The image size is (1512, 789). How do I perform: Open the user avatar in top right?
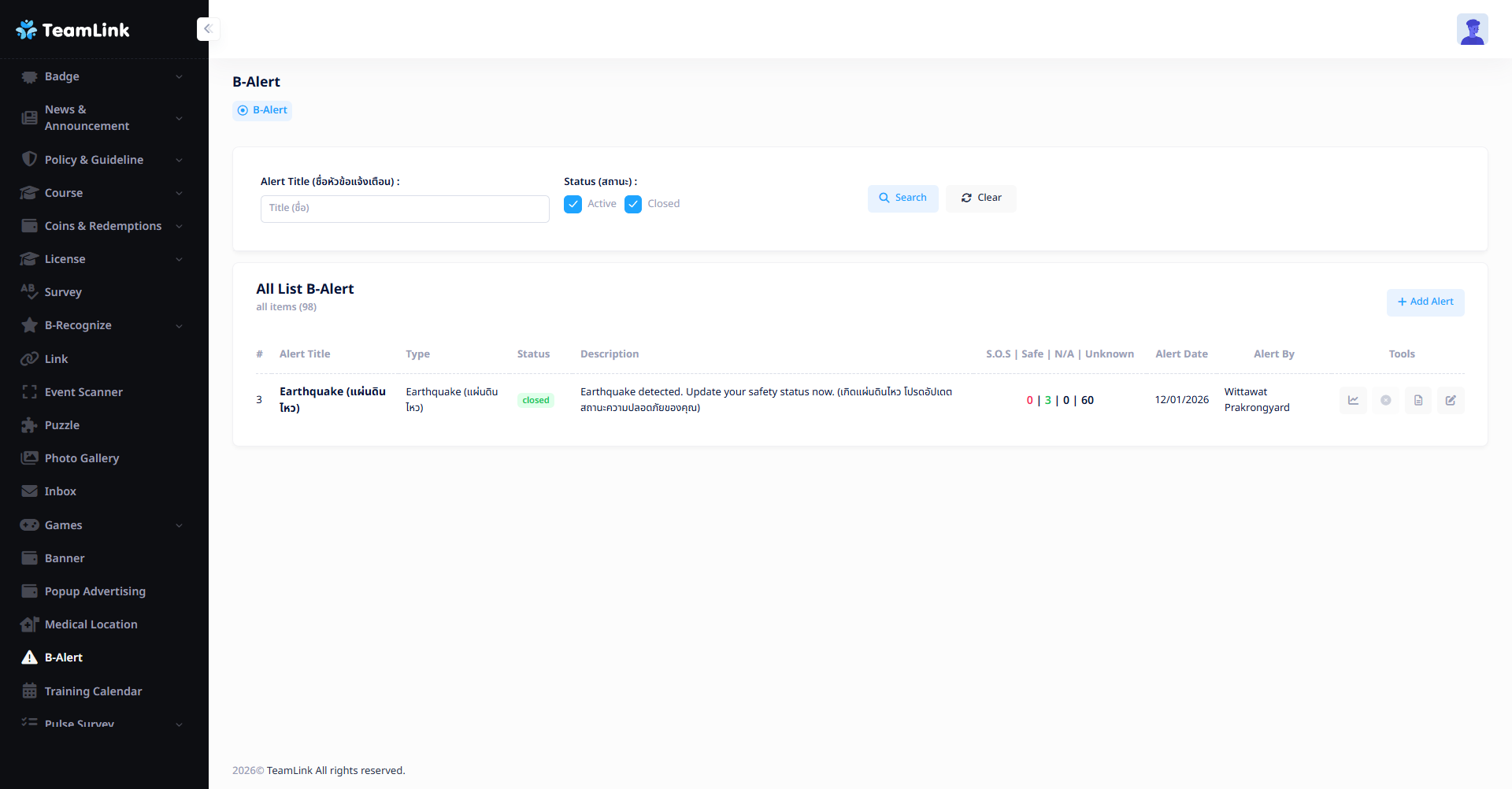pos(1471,30)
